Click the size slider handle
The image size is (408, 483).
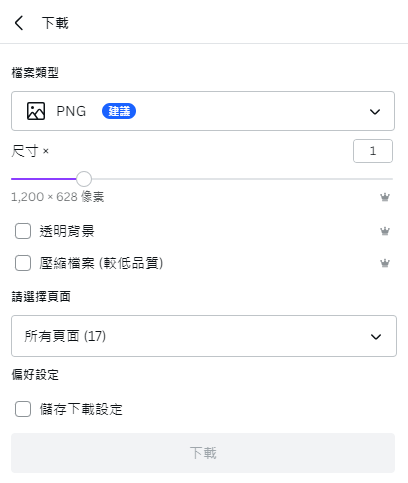click(84, 179)
